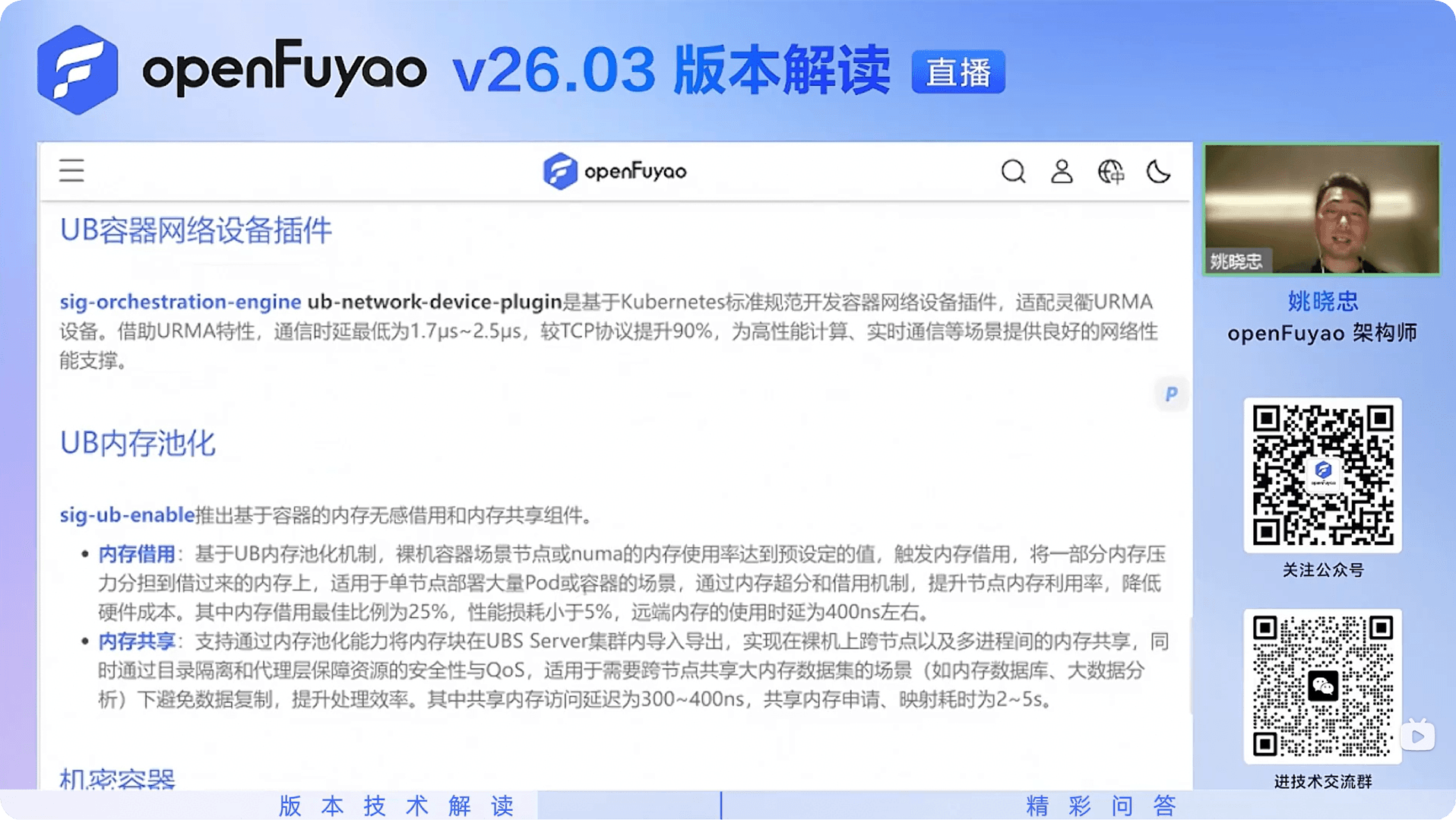Select the 机密容器 heading

pos(118,778)
